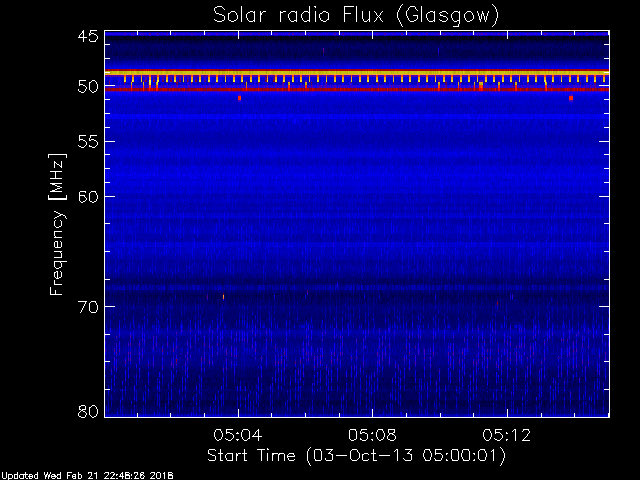
Task: Click the red spot below 50 MHz after 05:12
Action: coord(571,98)
